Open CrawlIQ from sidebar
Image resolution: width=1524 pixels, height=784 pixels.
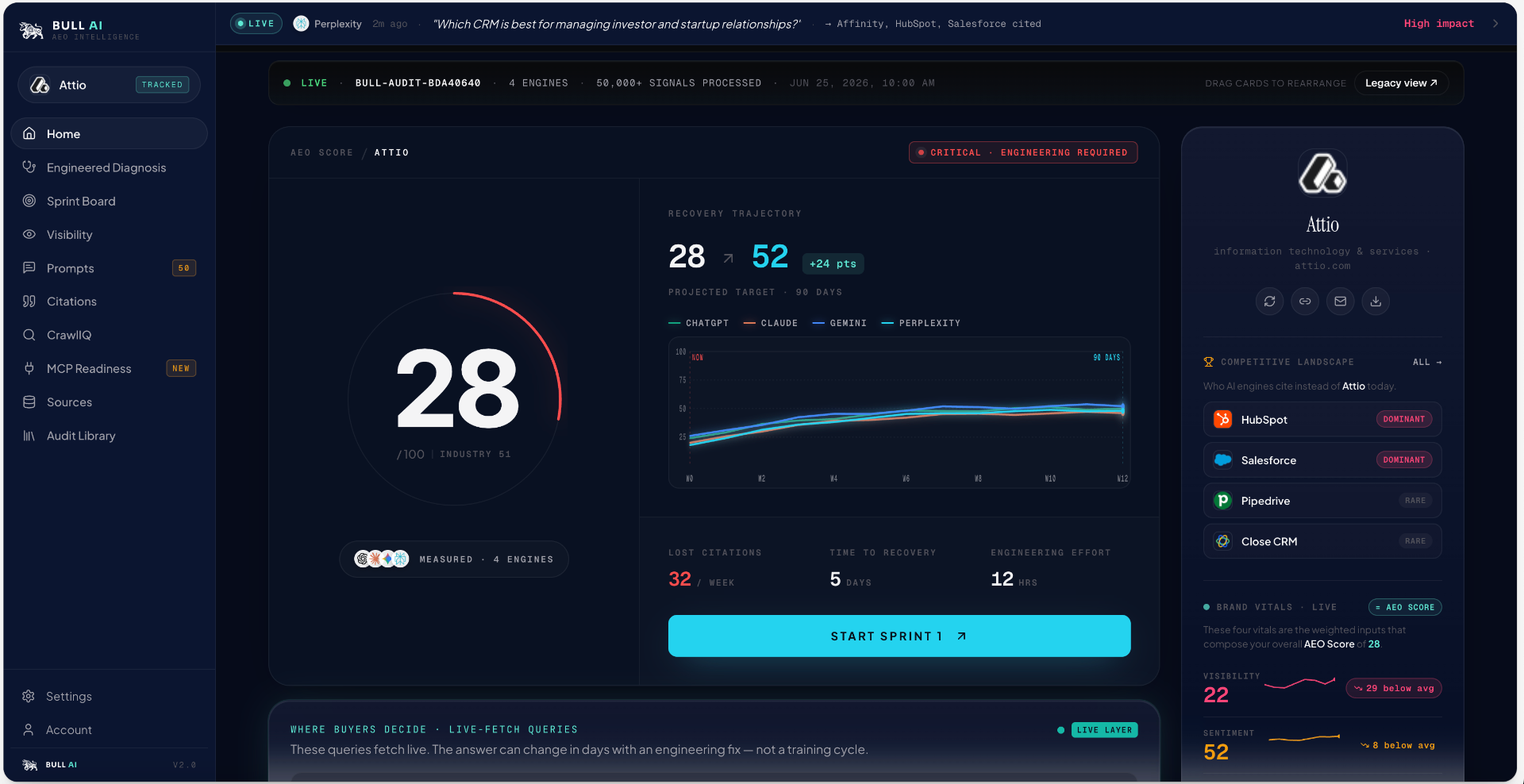109,335
